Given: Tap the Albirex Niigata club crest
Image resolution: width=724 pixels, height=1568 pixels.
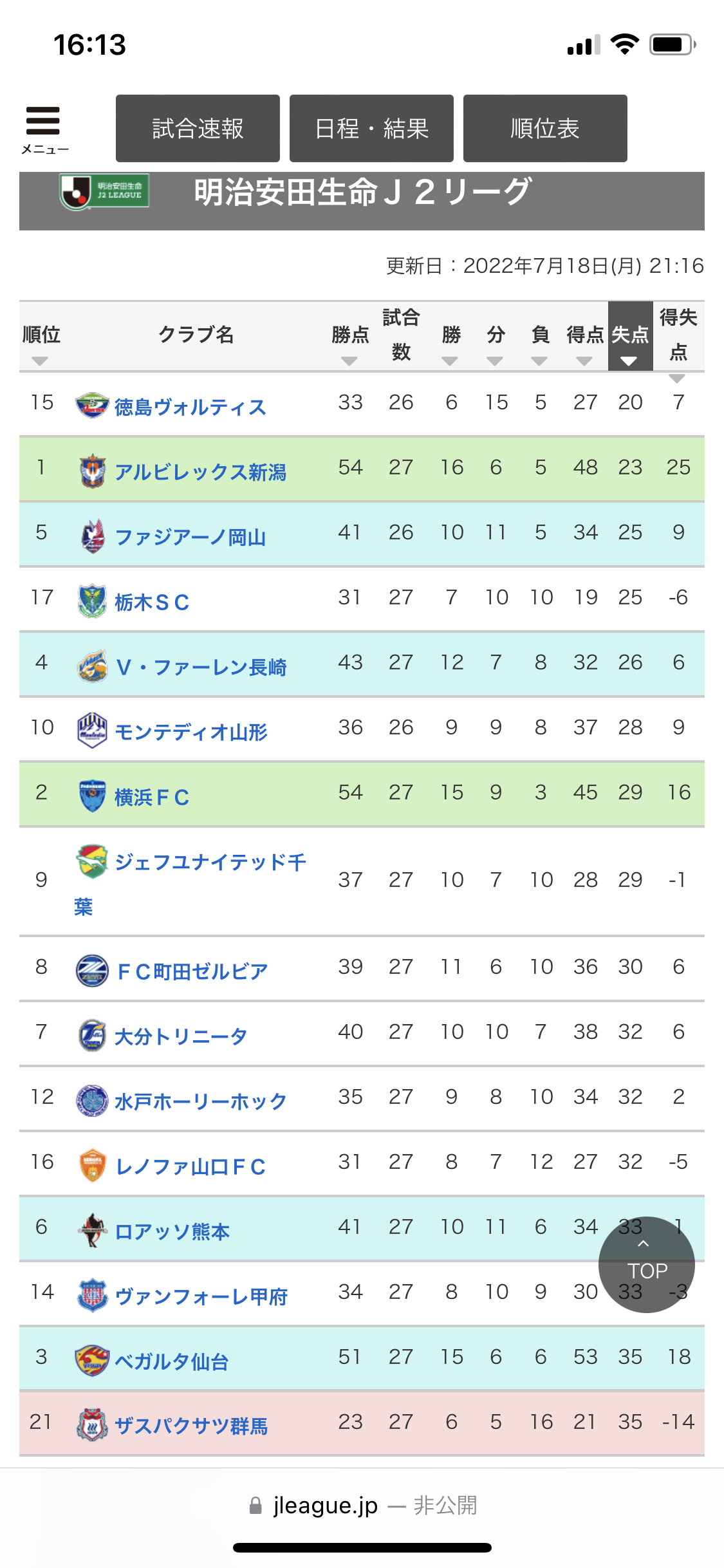Looking at the screenshot, I should point(92,471).
